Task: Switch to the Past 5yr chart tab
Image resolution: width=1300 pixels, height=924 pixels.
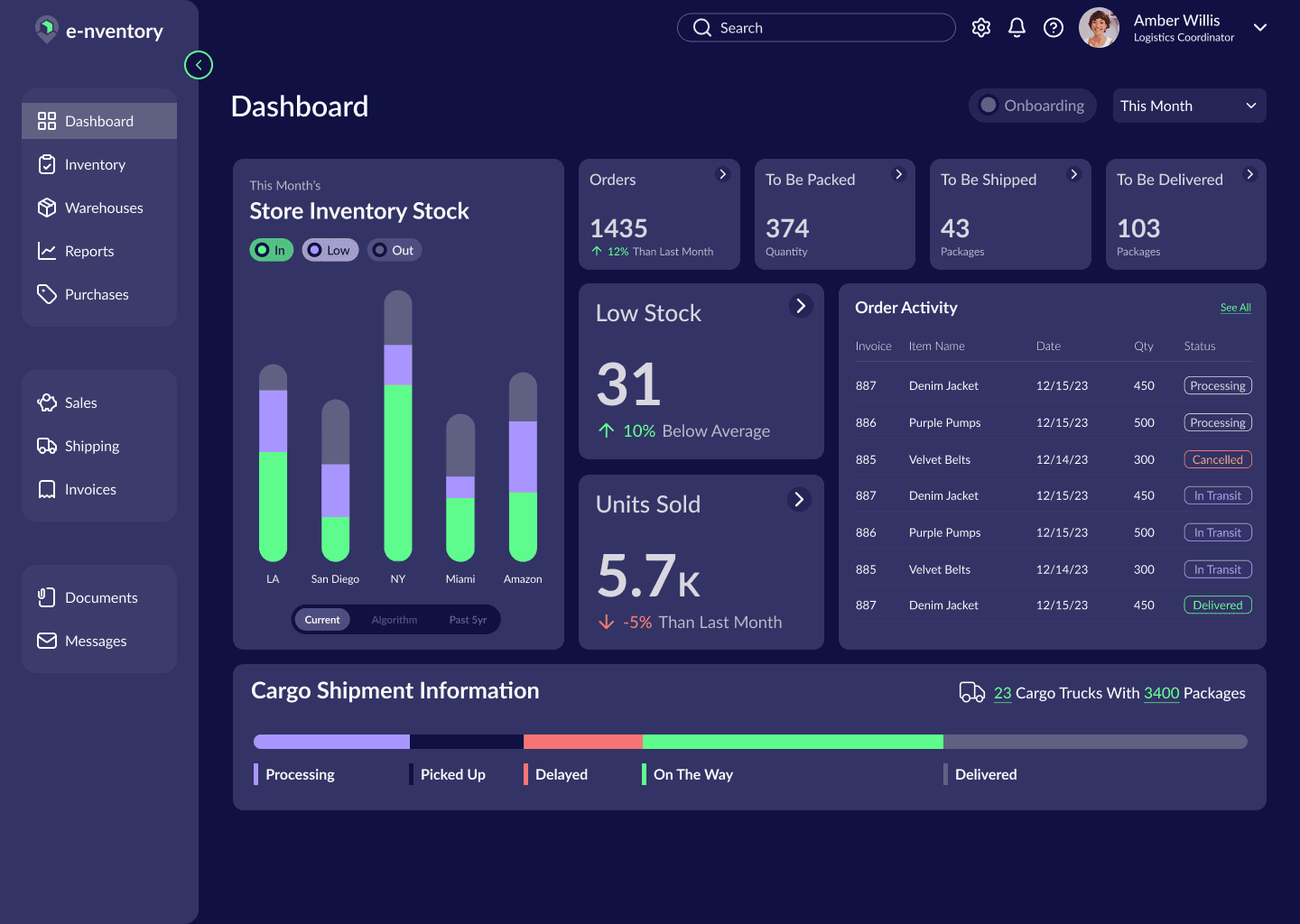Action: click(468, 620)
